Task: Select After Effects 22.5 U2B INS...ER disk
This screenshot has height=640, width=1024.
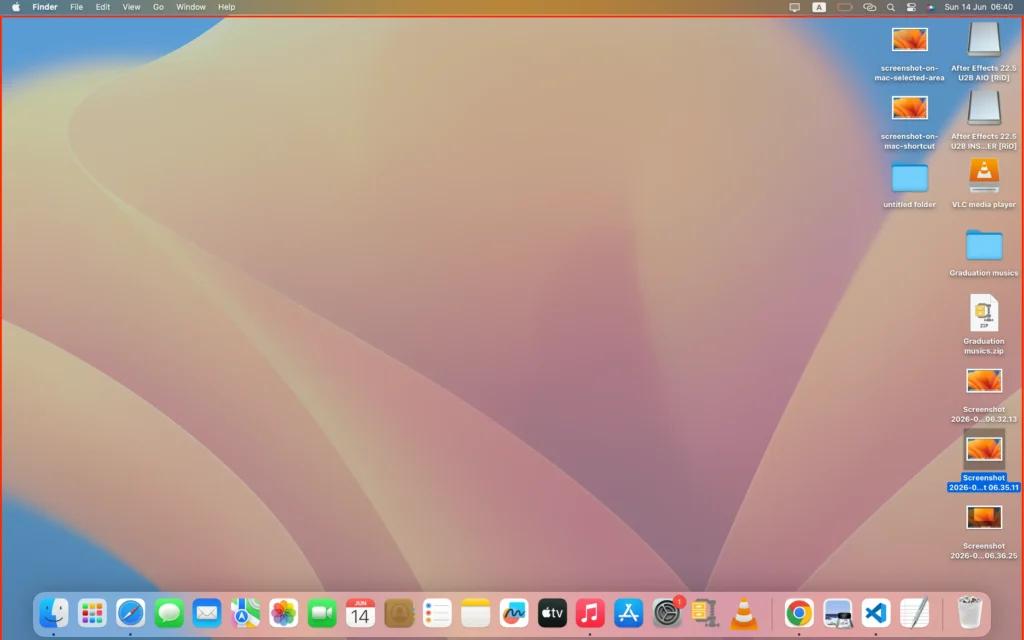Action: (984, 120)
